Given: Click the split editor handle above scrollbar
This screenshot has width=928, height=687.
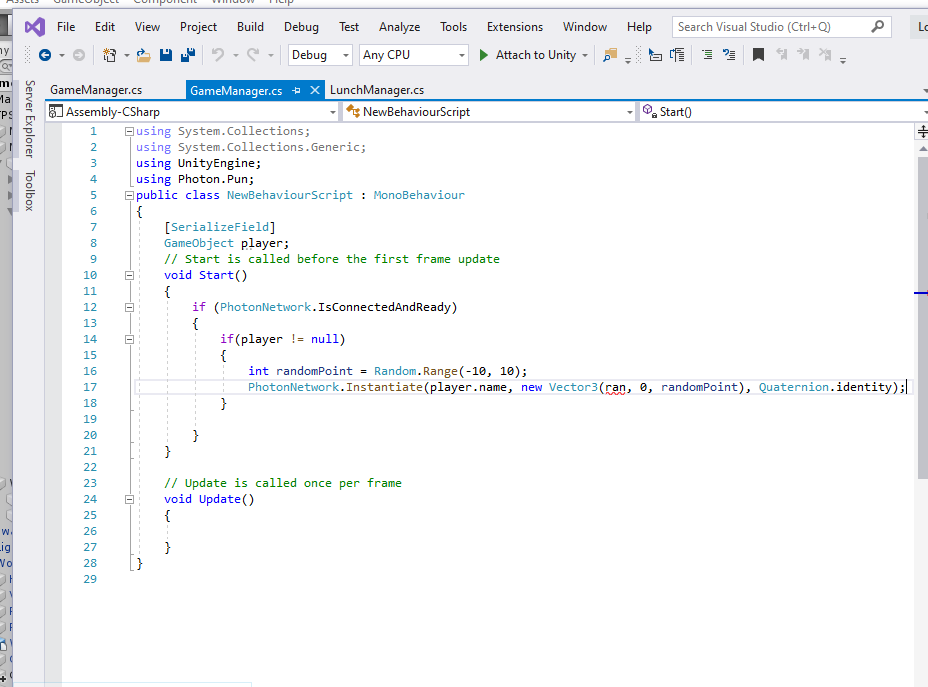Looking at the screenshot, I should point(921,131).
